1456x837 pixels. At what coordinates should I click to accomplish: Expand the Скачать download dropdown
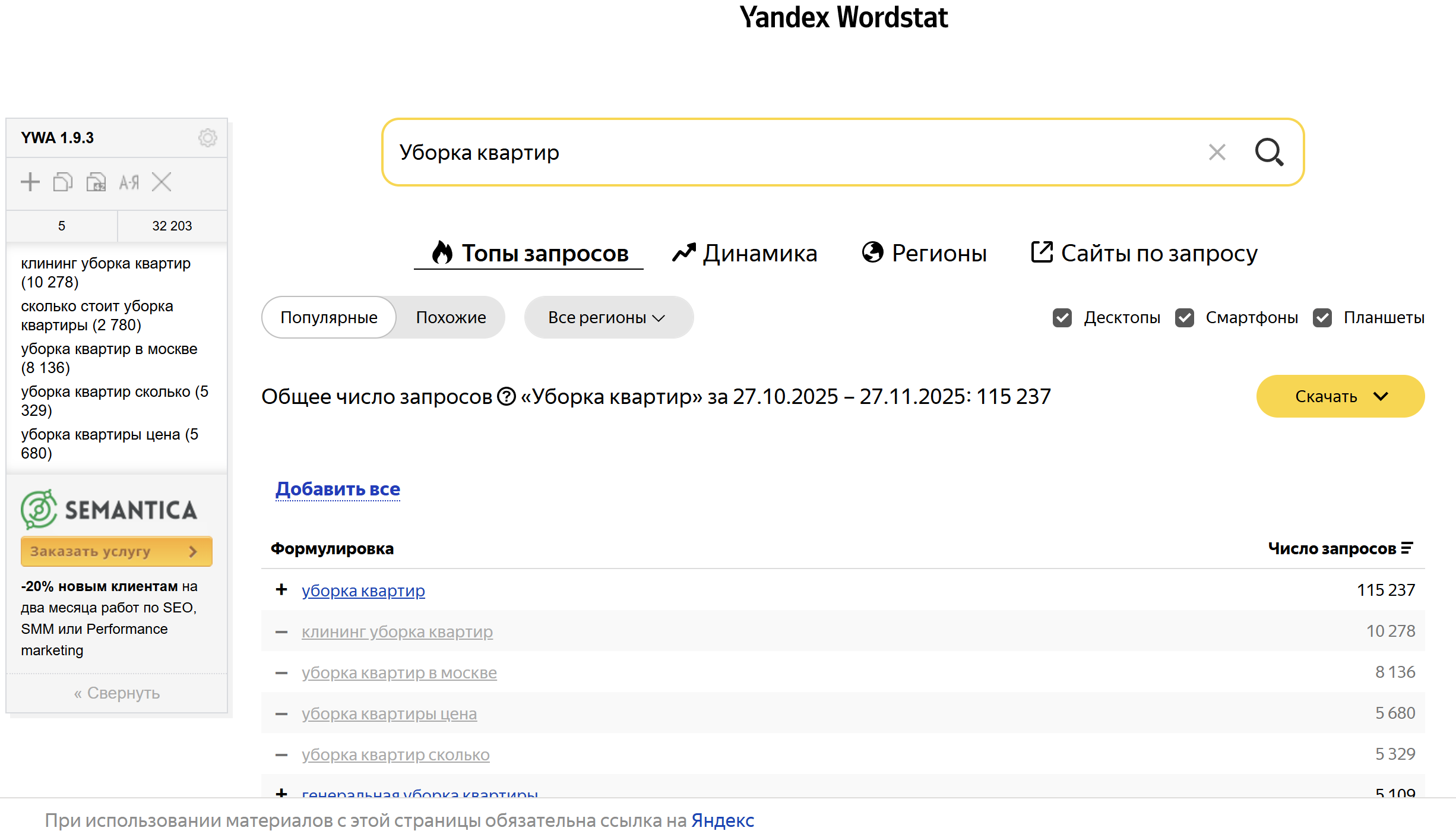click(1340, 396)
